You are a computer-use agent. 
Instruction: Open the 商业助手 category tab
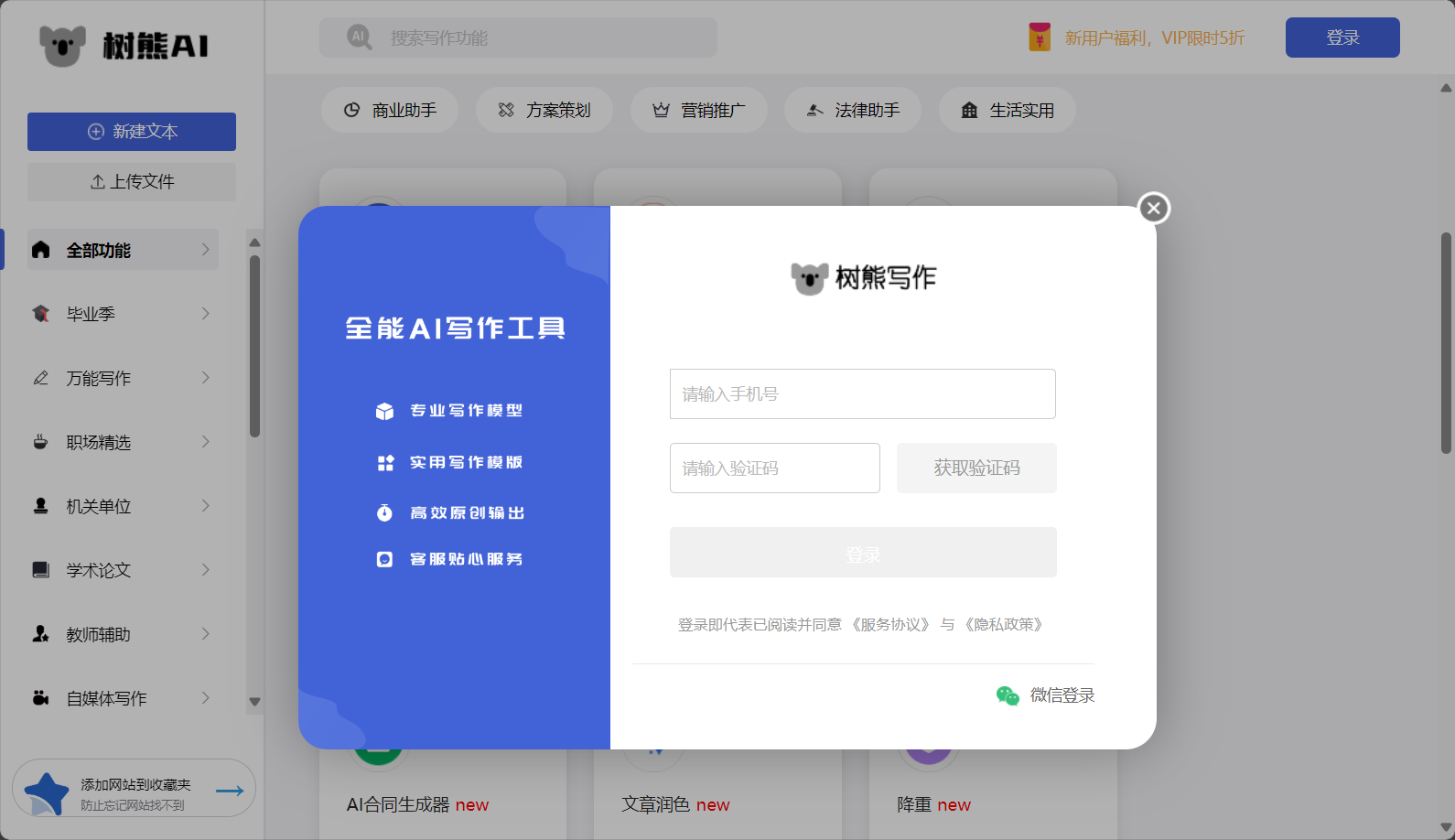tap(390, 110)
